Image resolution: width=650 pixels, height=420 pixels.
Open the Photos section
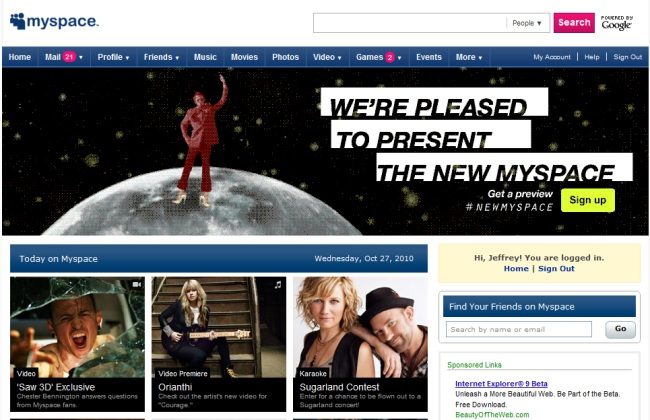285,57
